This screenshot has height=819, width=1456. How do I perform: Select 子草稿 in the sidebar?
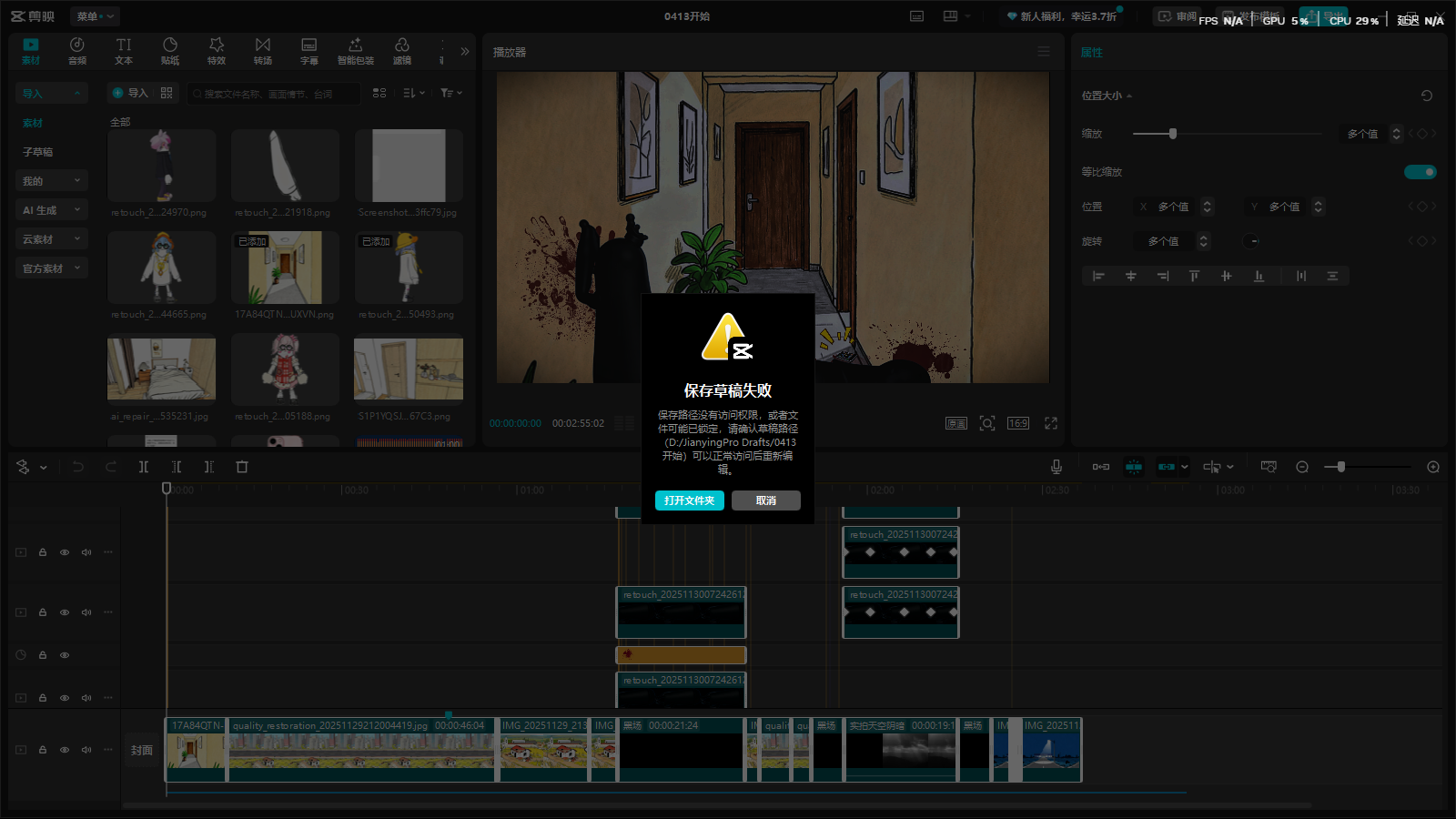click(38, 152)
